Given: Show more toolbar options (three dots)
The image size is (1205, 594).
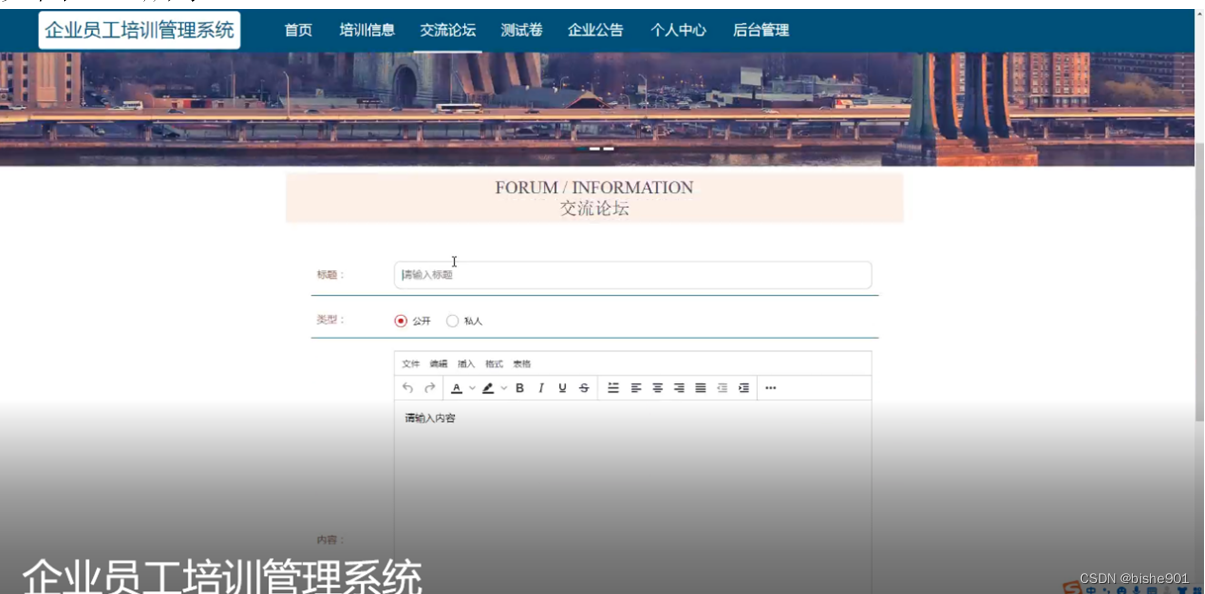Looking at the screenshot, I should tap(770, 388).
